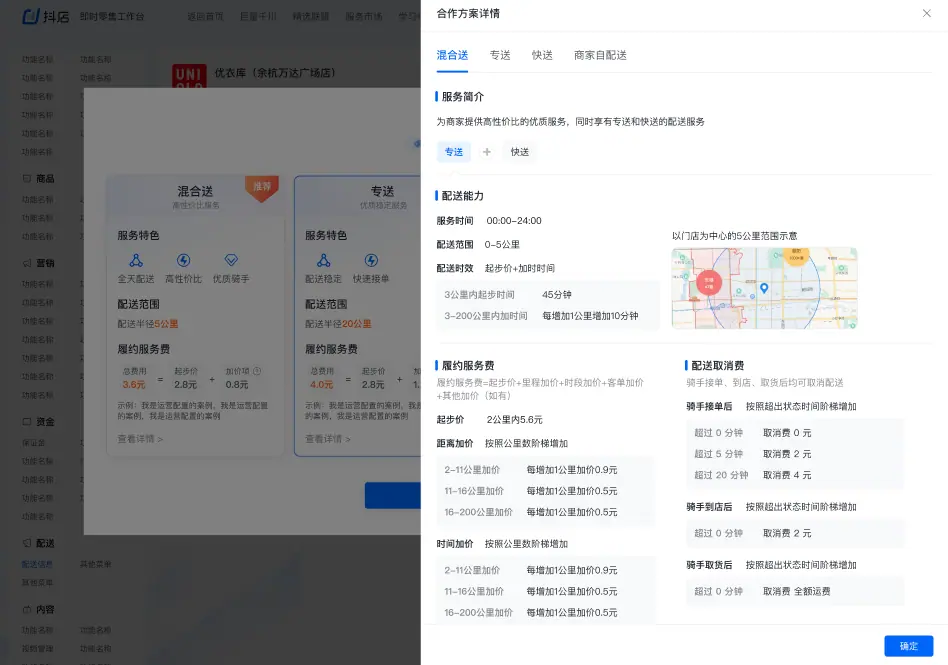The width and height of the screenshot is (948, 665).
Task: Select 视频管理 in the sidebar
Action: pos(37,649)
